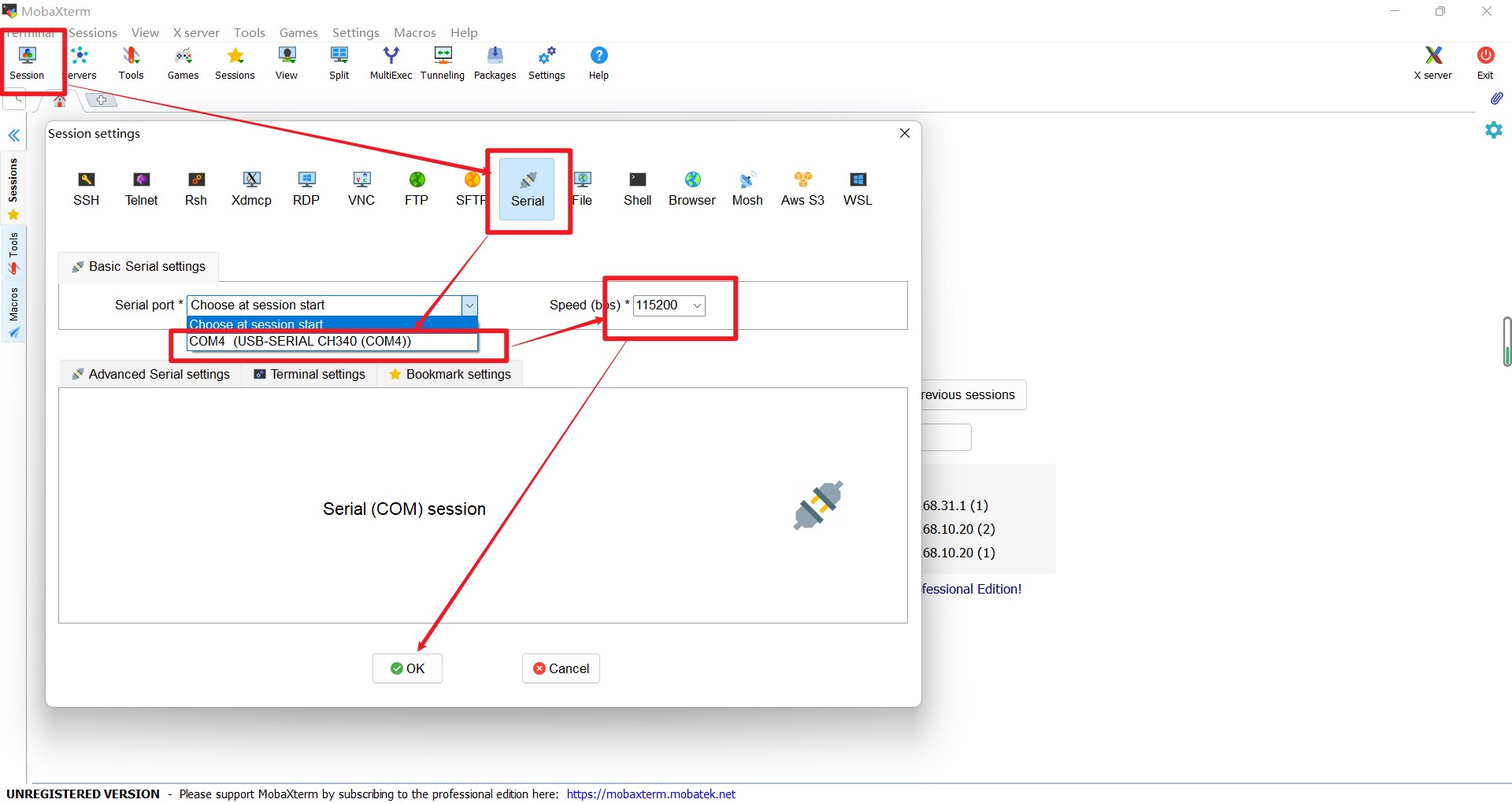The width and height of the screenshot is (1512, 803).
Task: Start MultiExec mode from the toolbar
Action: pyautogui.click(x=391, y=63)
